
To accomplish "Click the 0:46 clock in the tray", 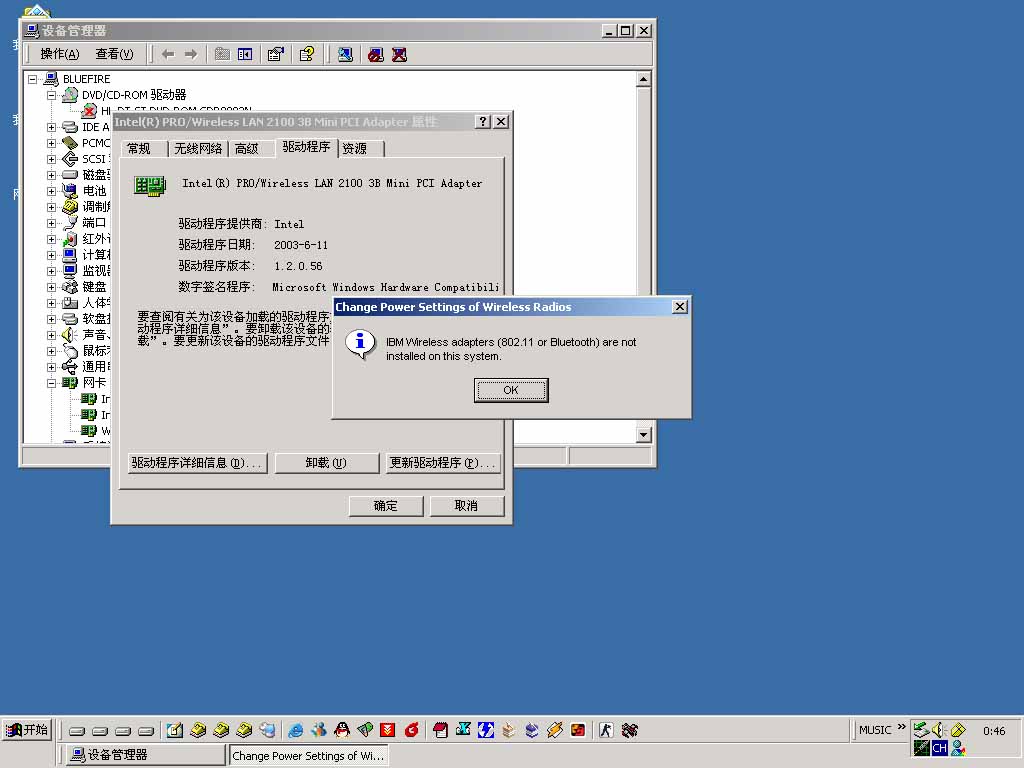I will click(994, 731).
